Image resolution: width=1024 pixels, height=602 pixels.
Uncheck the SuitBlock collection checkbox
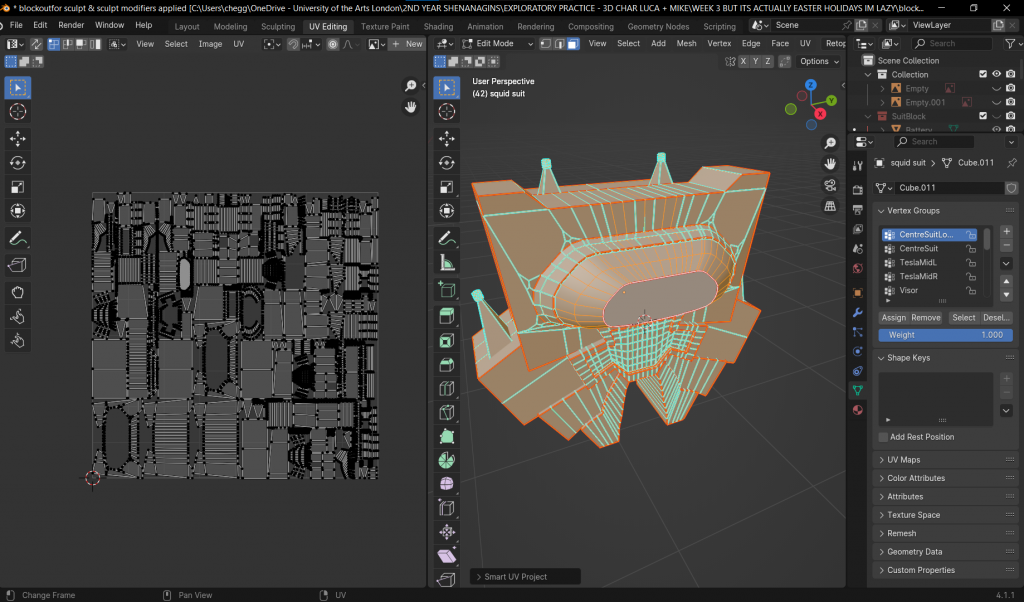click(983, 116)
